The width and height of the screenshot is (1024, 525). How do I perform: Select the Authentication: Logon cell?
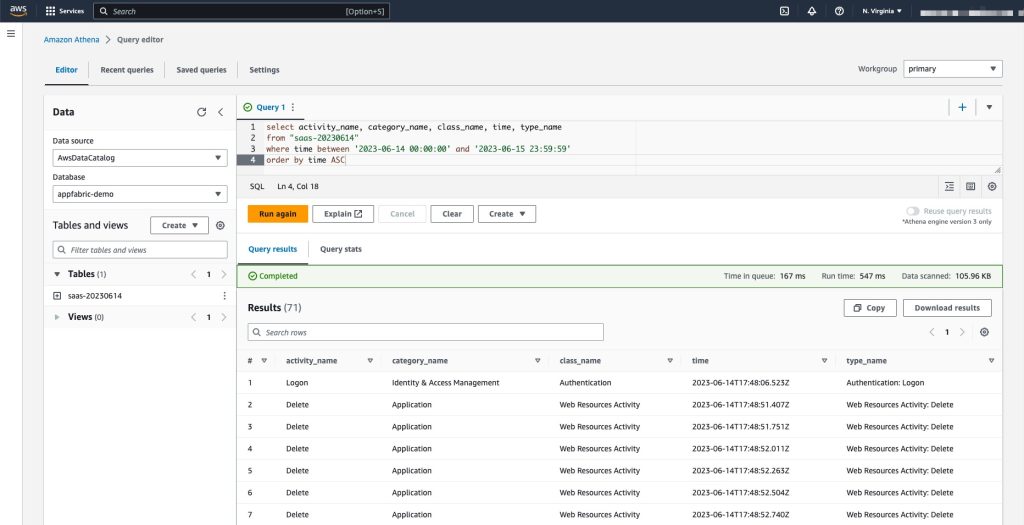point(885,383)
